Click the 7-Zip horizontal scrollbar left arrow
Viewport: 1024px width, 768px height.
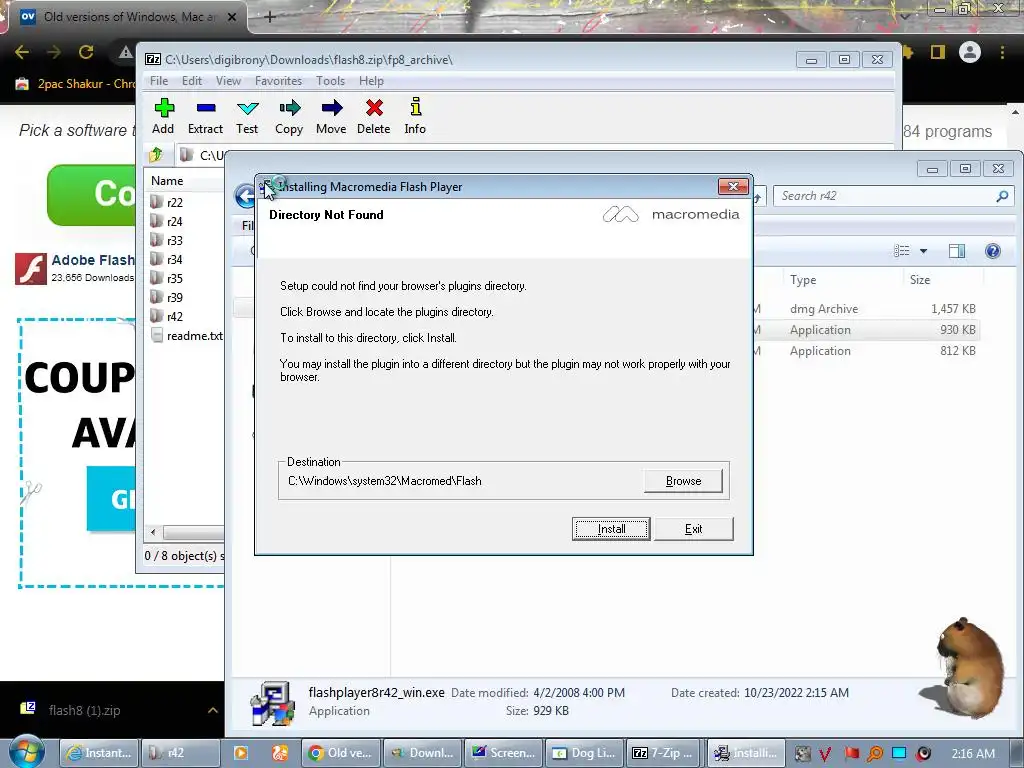[153, 532]
